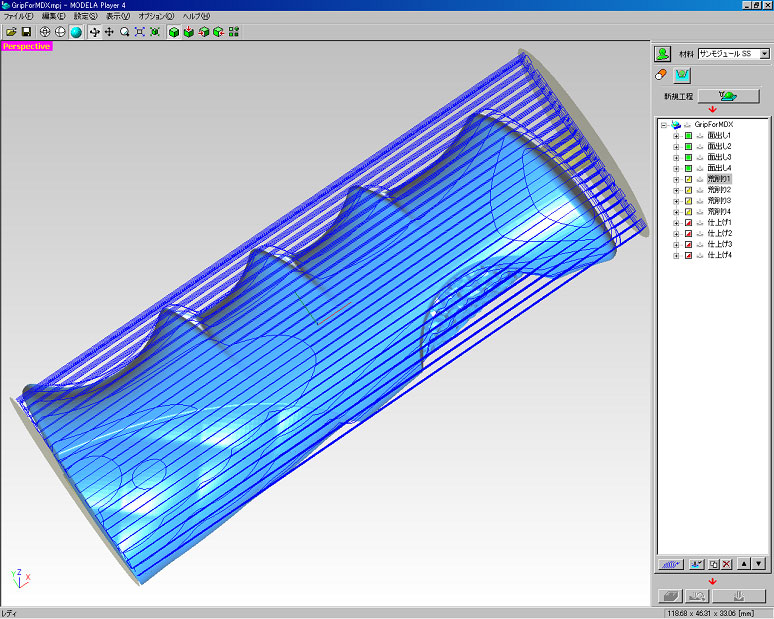Click the create toolpath icon button
The image size is (774, 619).
pos(670,564)
